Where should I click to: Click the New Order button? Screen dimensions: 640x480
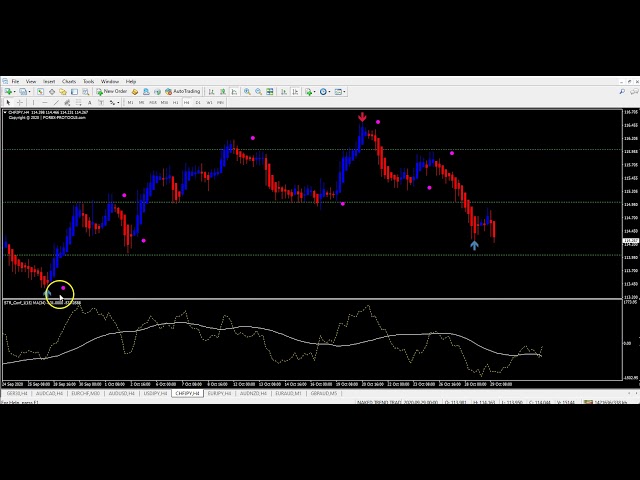point(113,91)
